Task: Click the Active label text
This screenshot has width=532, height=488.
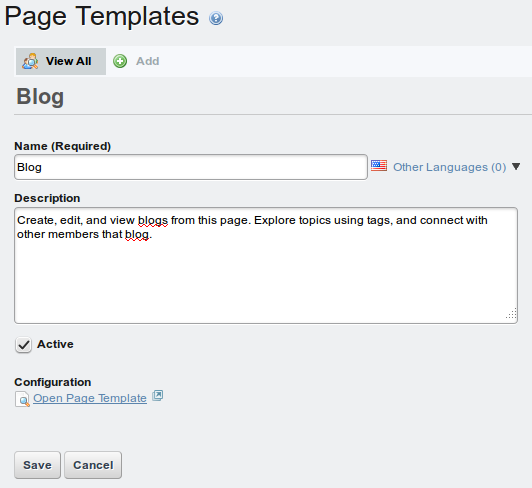Action: click(x=55, y=344)
